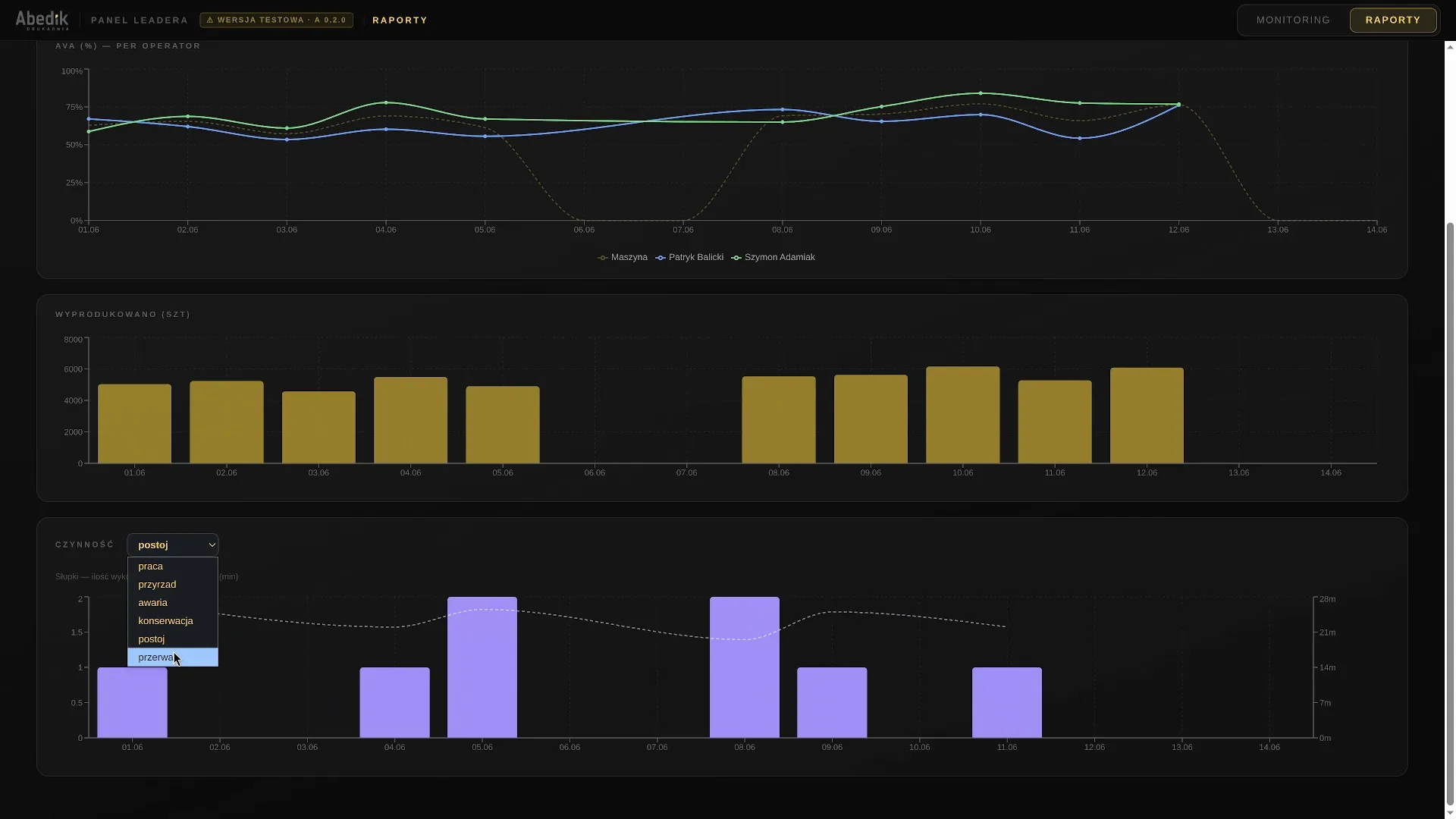Click the purple postoj bar for 09.06
Screen dimensions: 1456x819
tap(832, 703)
